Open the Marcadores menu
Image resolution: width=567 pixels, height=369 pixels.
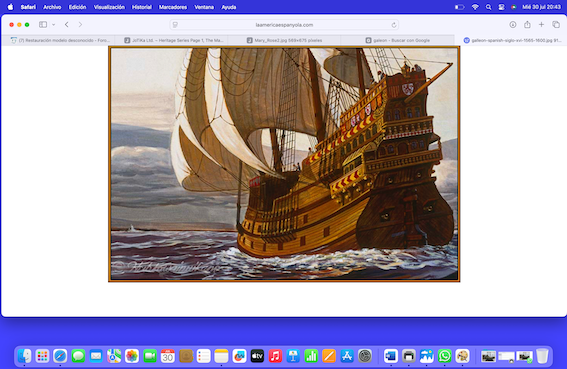click(x=173, y=7)
